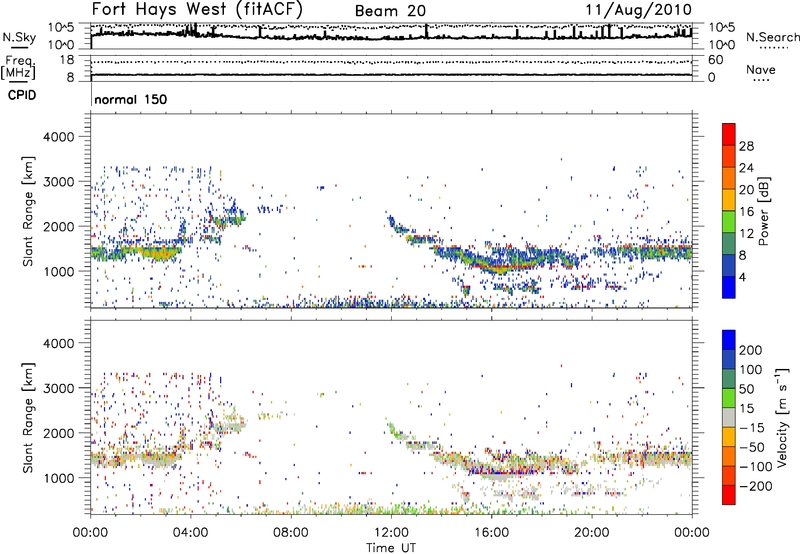Screen dimensions: 800x554
Task: Click red top segment of Power color bar
Action: [x=729, y=134]
